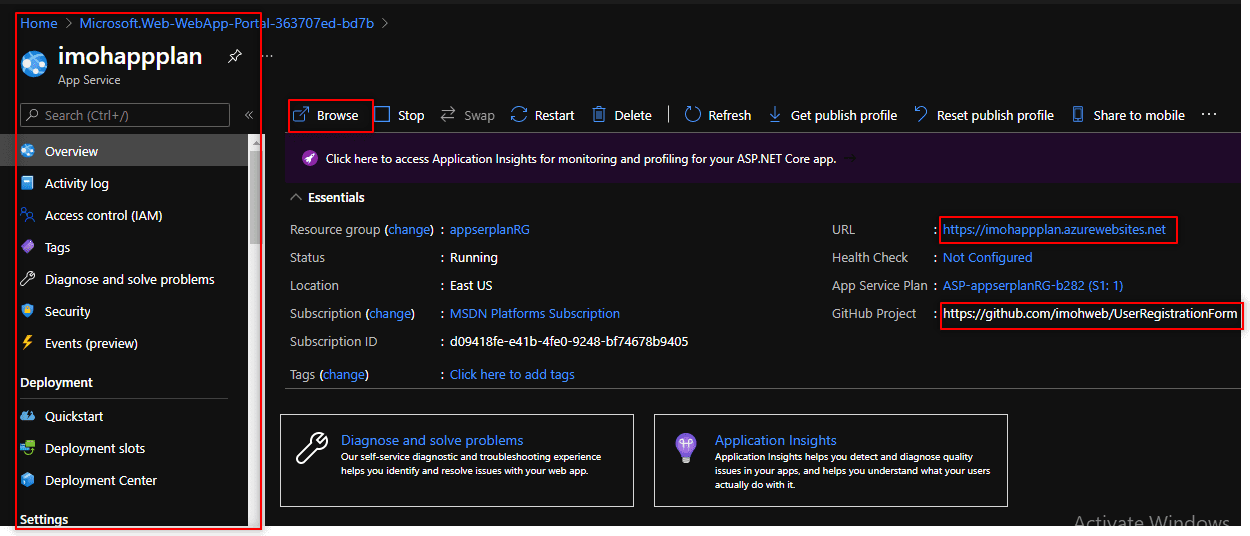This screenshot has height=536, width=1250.
Task: Click the Quickstart cloud icon
Action: (28, 416)
